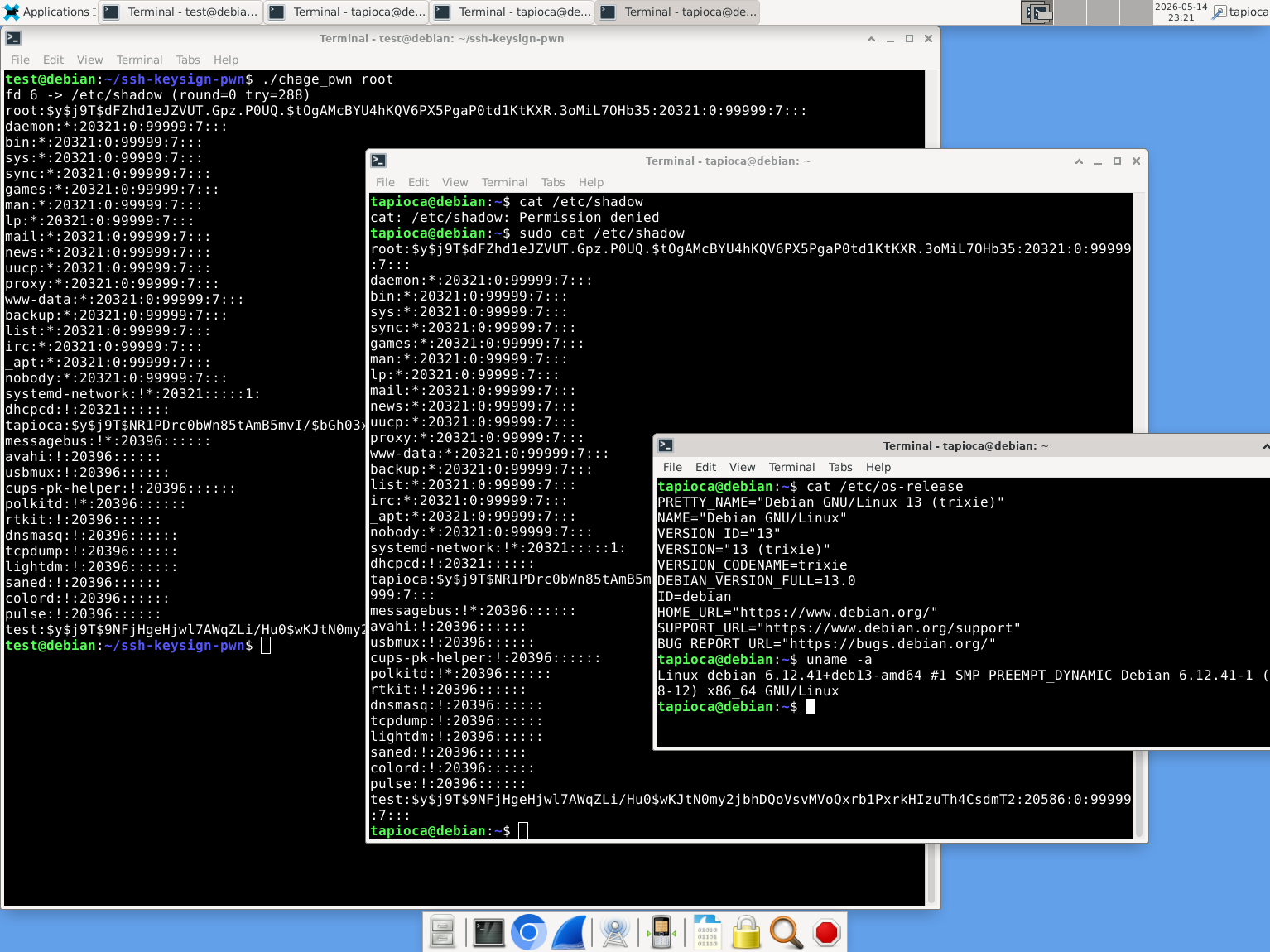The height and width of the screenshot is (952, 1270).
Task: Click the 'PRETTY_NAME' line in os-release output
Action: click(830, 502)
